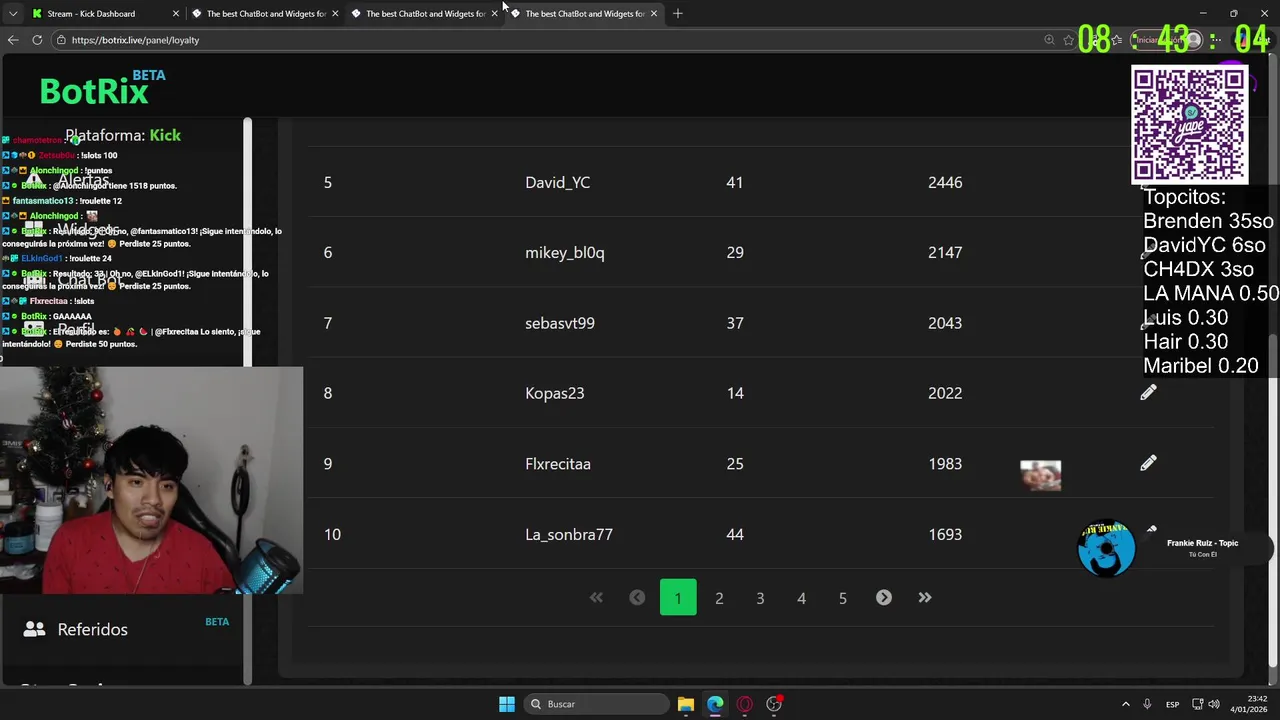The height and width of the screenshot is (720, 1280).
Task: Click username Flxrecitaa in leaderboard
Action: tap(558, 464)
